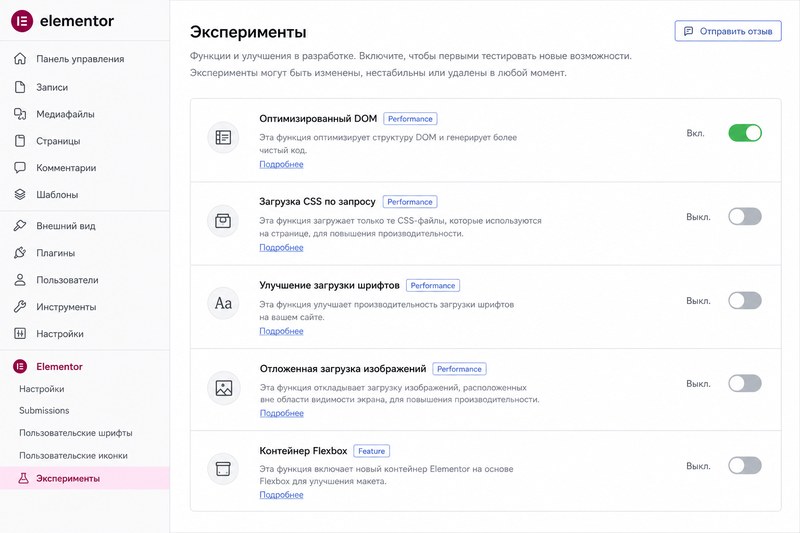800x533 pixels.
Task: Follow Подробнее link under Контейнер Flexbox
Action: 281,495
